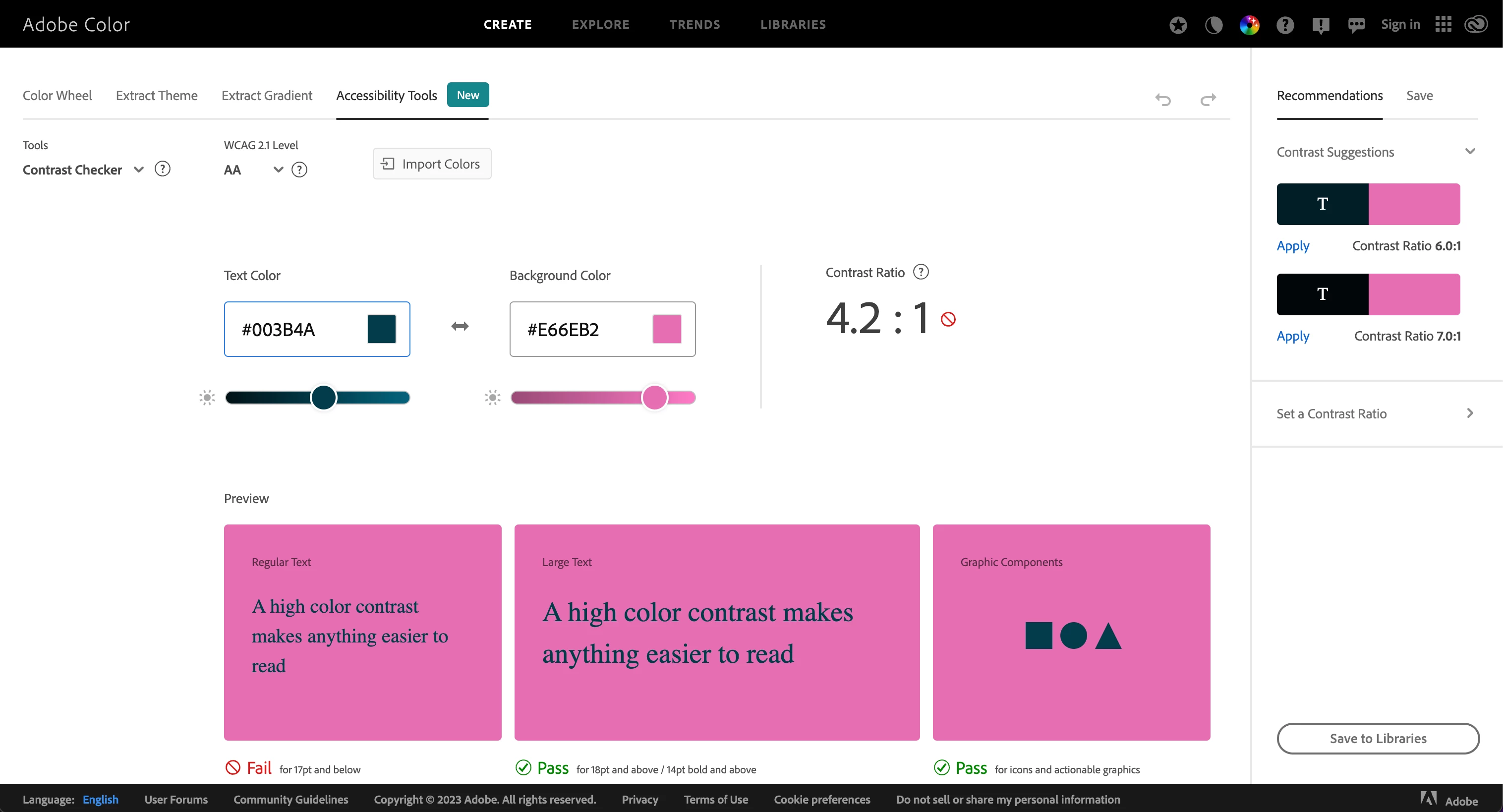Click the redo arrow icon
The image size is (1503, 812).
(1208, 100)
